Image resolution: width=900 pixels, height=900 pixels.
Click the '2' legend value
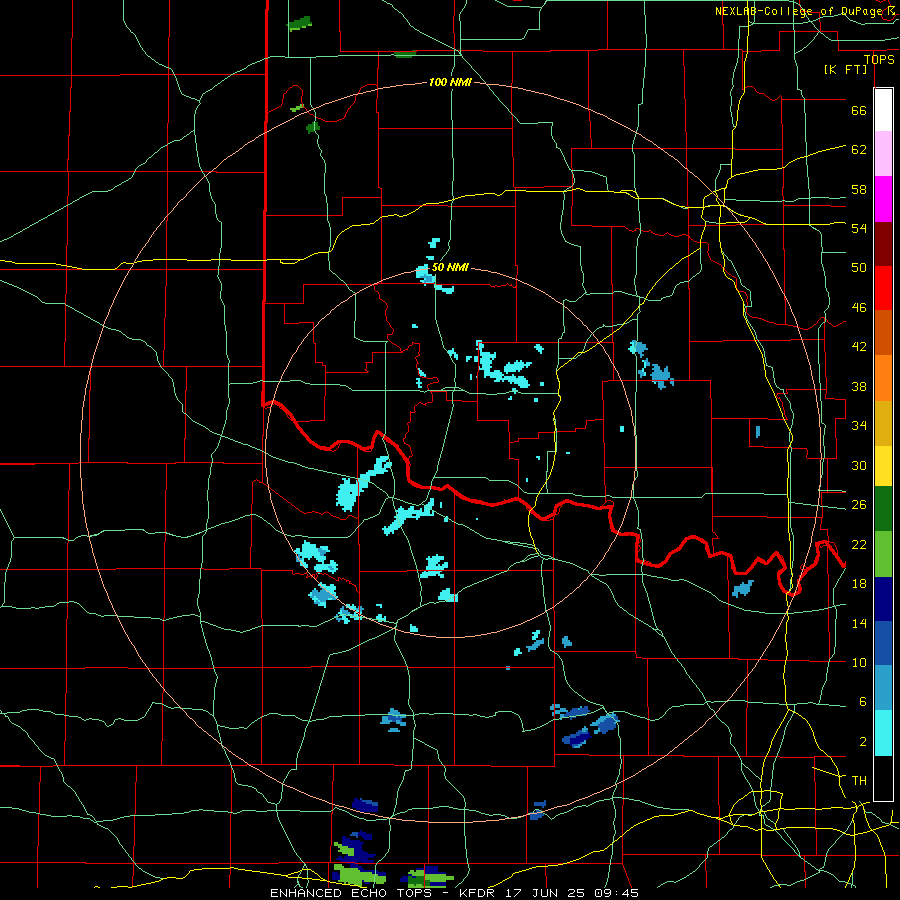[x=862, y=742]
